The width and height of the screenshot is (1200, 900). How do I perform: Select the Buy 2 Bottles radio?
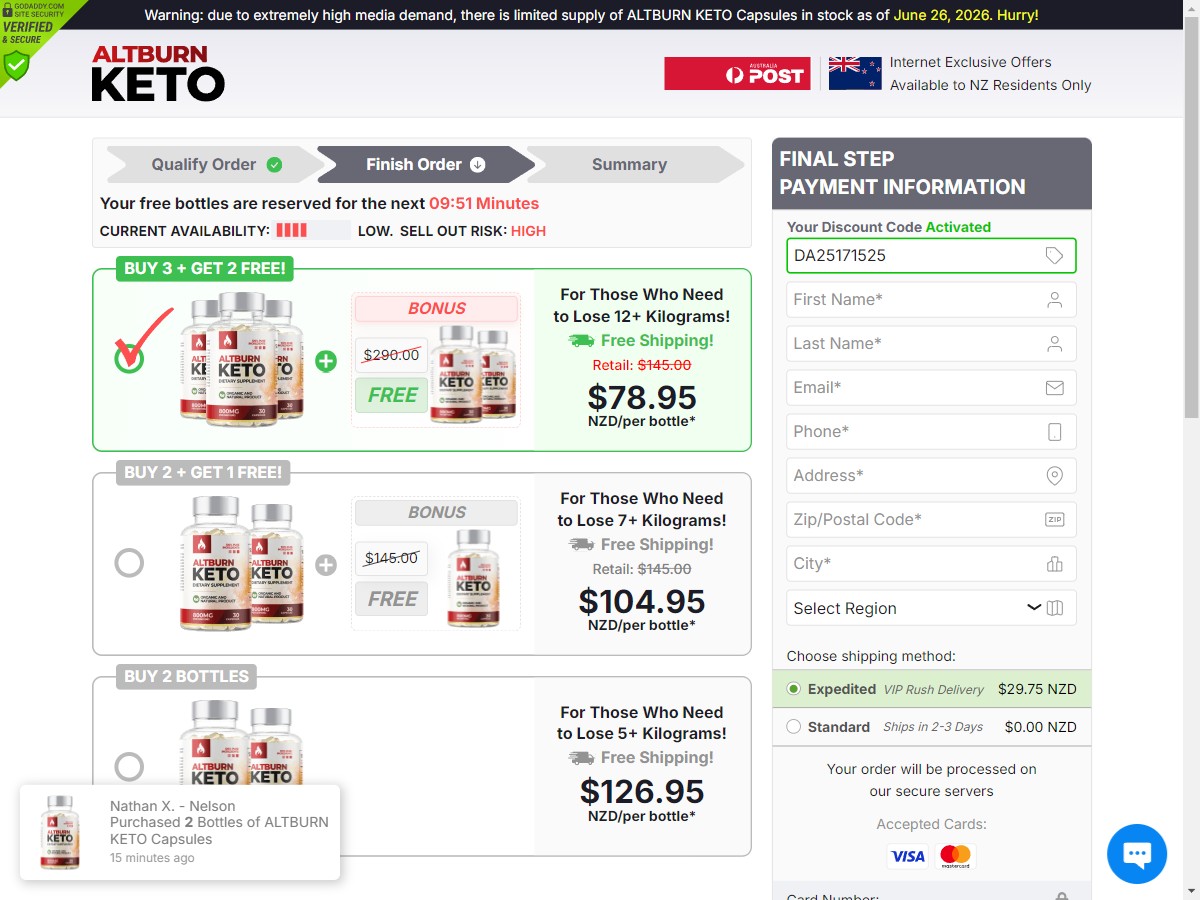pos(129,767)
